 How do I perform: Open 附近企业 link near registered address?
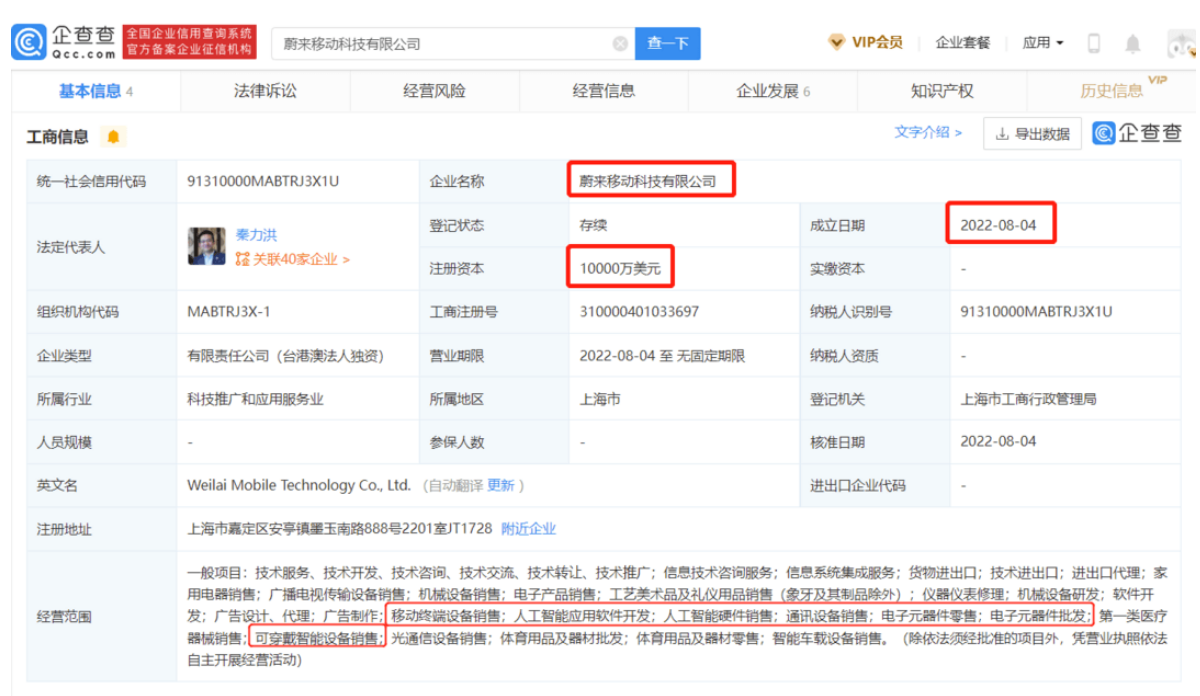pyautogui.click(x=529, y=528)
